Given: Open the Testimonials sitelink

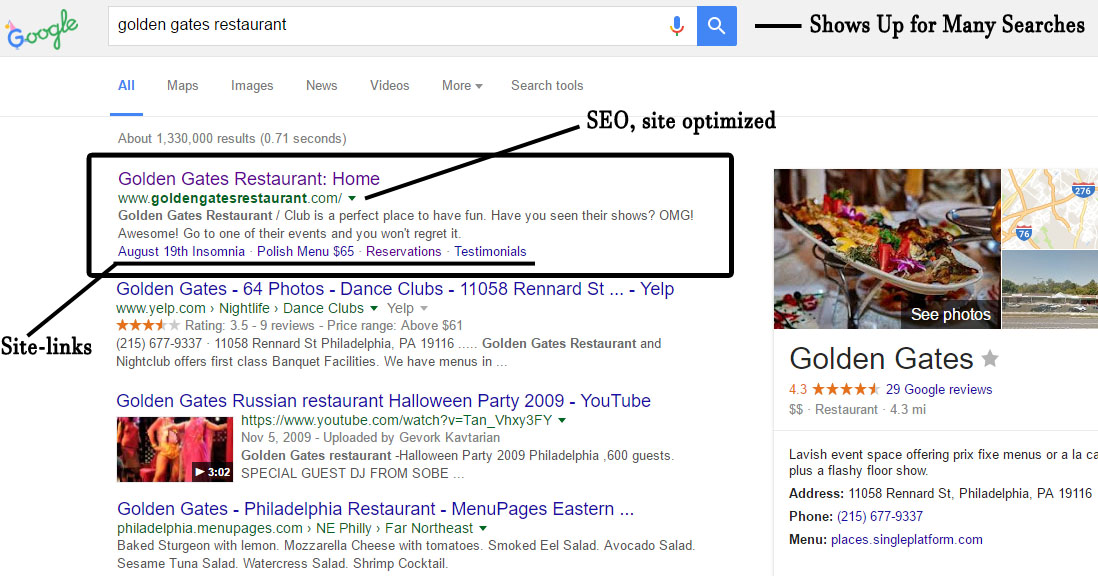Looking at the screenshot, I should pos(490,251).
